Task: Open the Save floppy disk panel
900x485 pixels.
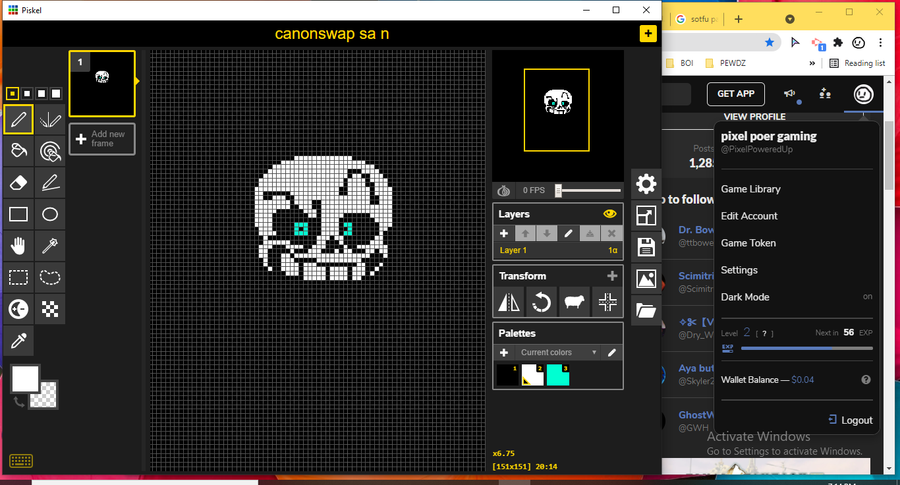Action: [646, 247]
